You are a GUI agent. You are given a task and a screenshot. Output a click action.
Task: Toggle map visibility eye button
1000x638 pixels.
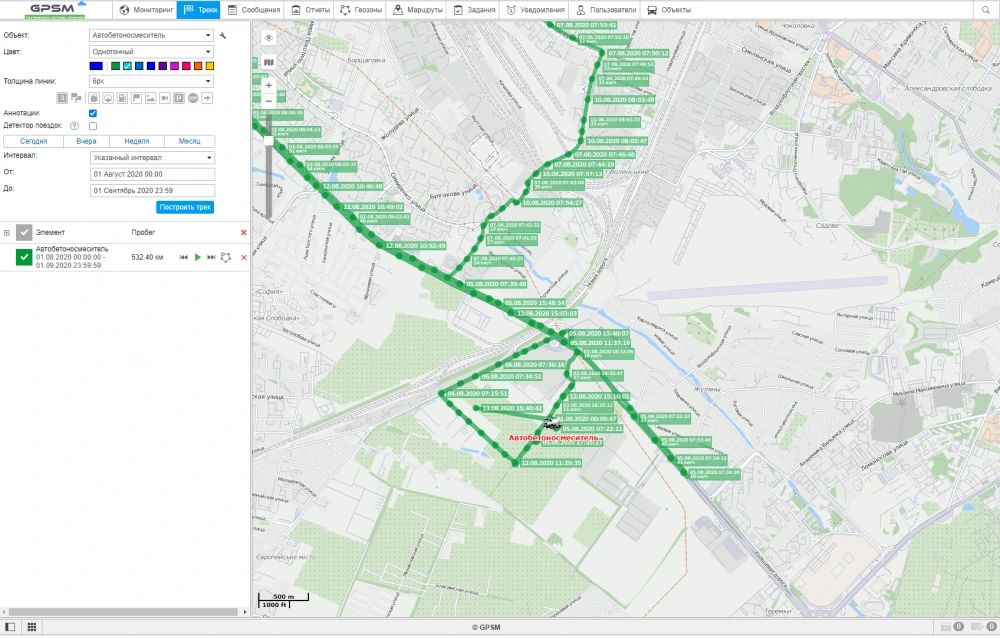tap(268, 37)
